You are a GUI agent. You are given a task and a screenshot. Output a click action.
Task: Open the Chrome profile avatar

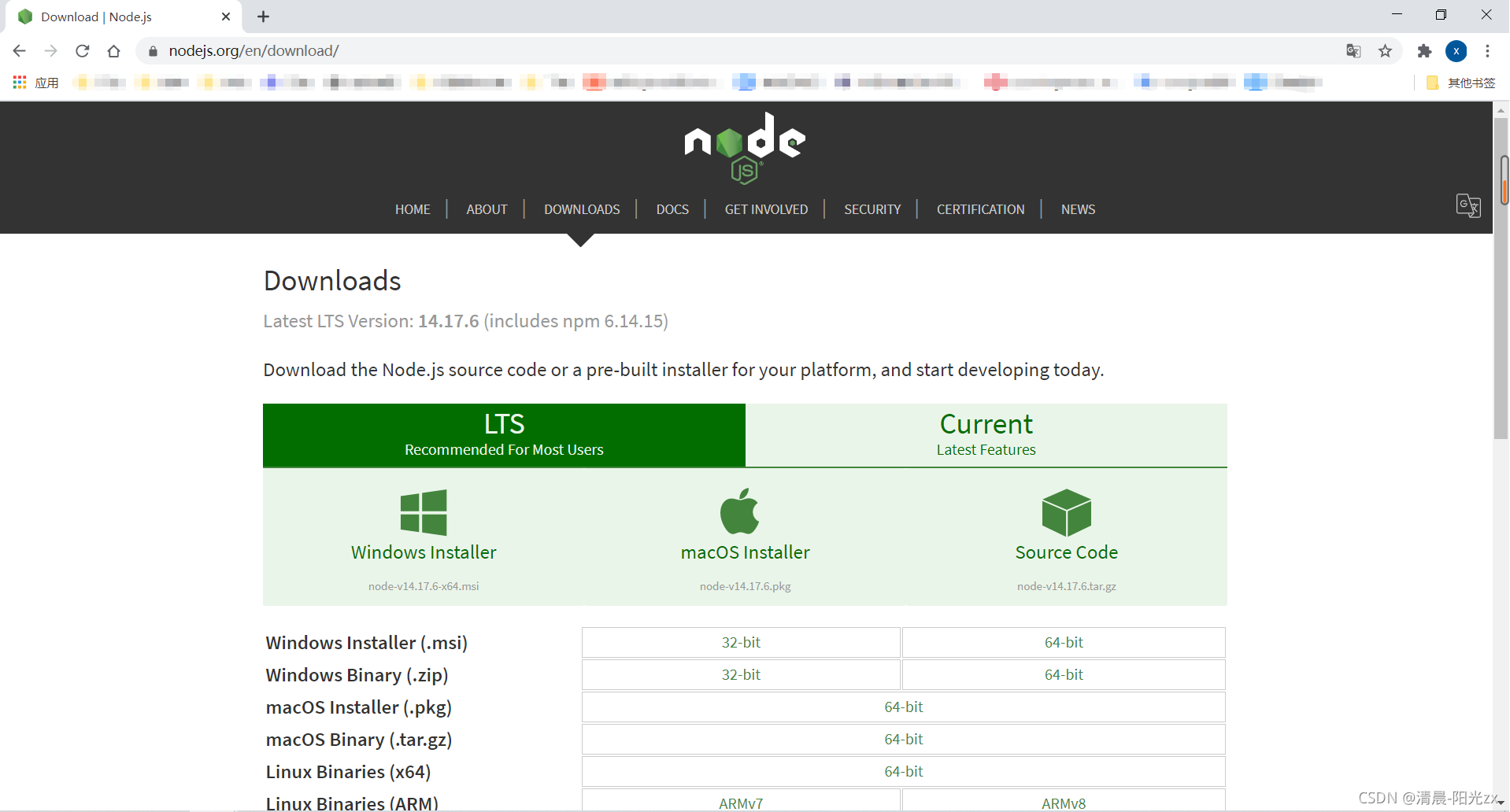[1456, 51]
